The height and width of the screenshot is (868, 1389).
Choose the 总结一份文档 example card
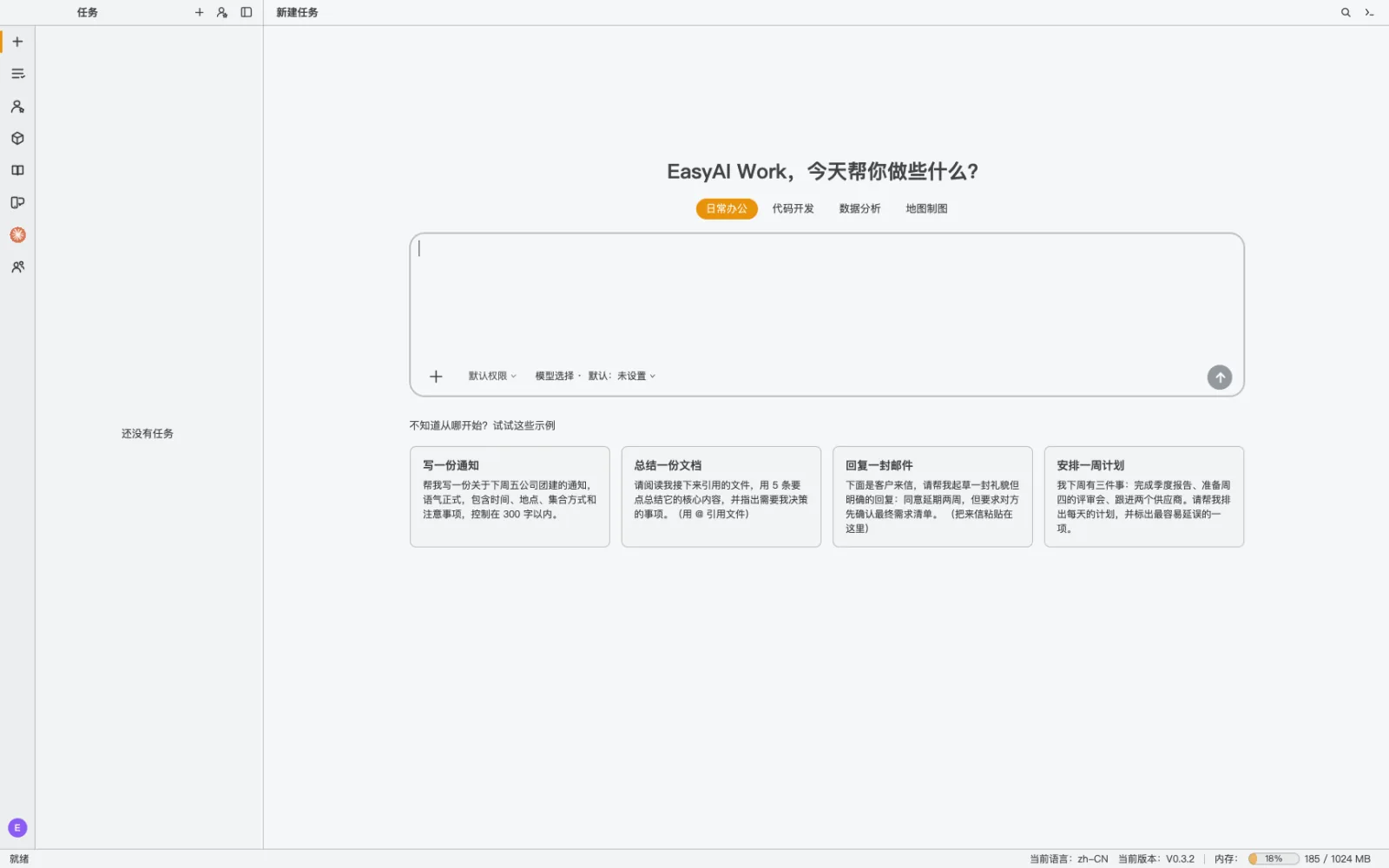[x=721, y=496]
